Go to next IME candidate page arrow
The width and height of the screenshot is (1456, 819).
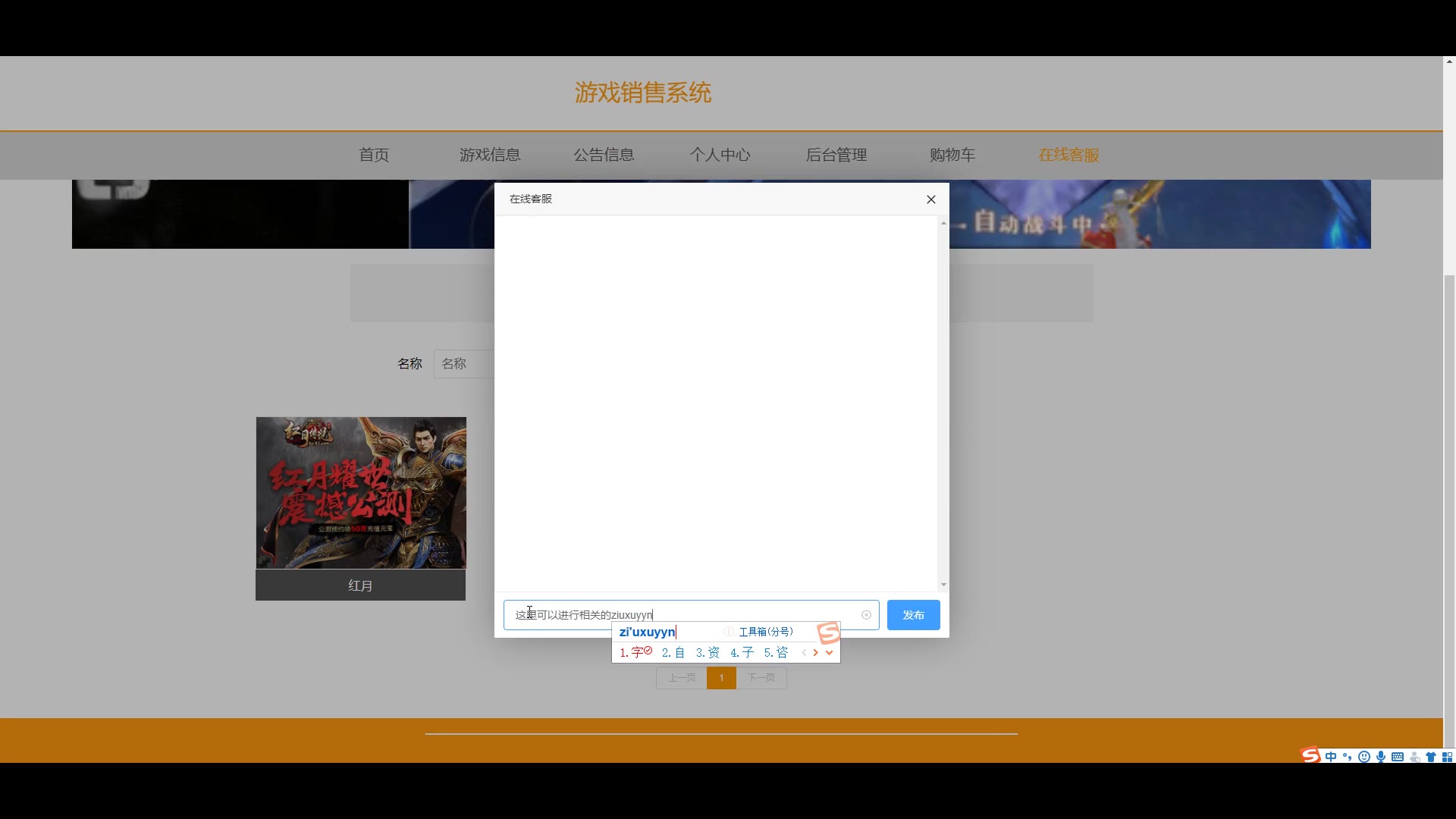pyautogui.click(x=816, y=652)
